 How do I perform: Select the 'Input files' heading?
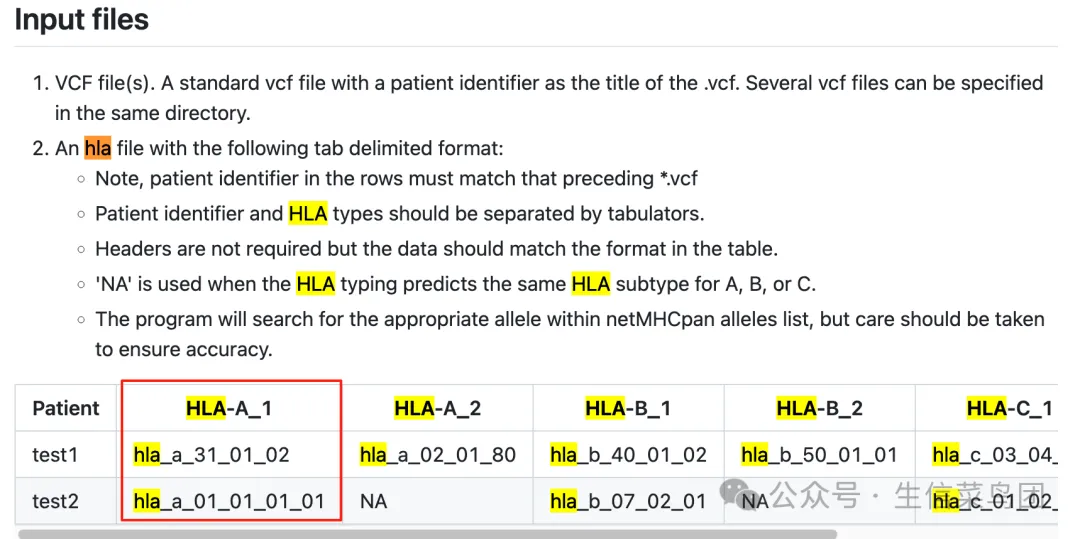click(x=81, y=19)
